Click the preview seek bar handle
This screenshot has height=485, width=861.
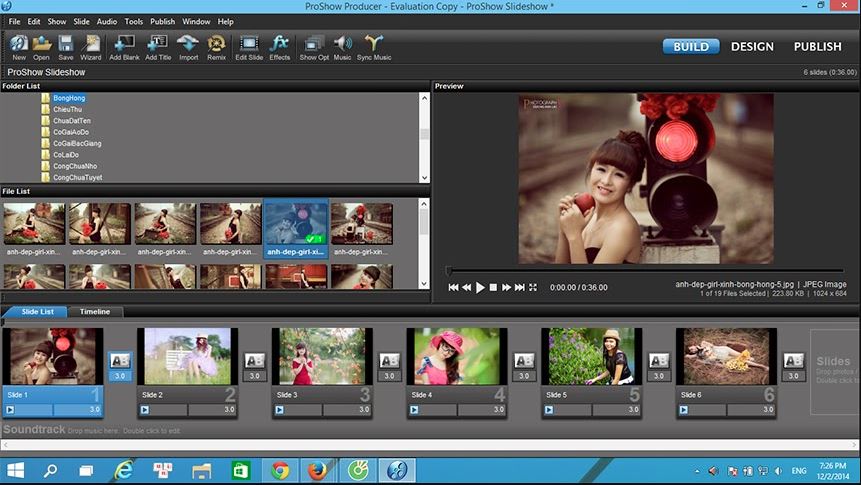[x=449, y=271]
